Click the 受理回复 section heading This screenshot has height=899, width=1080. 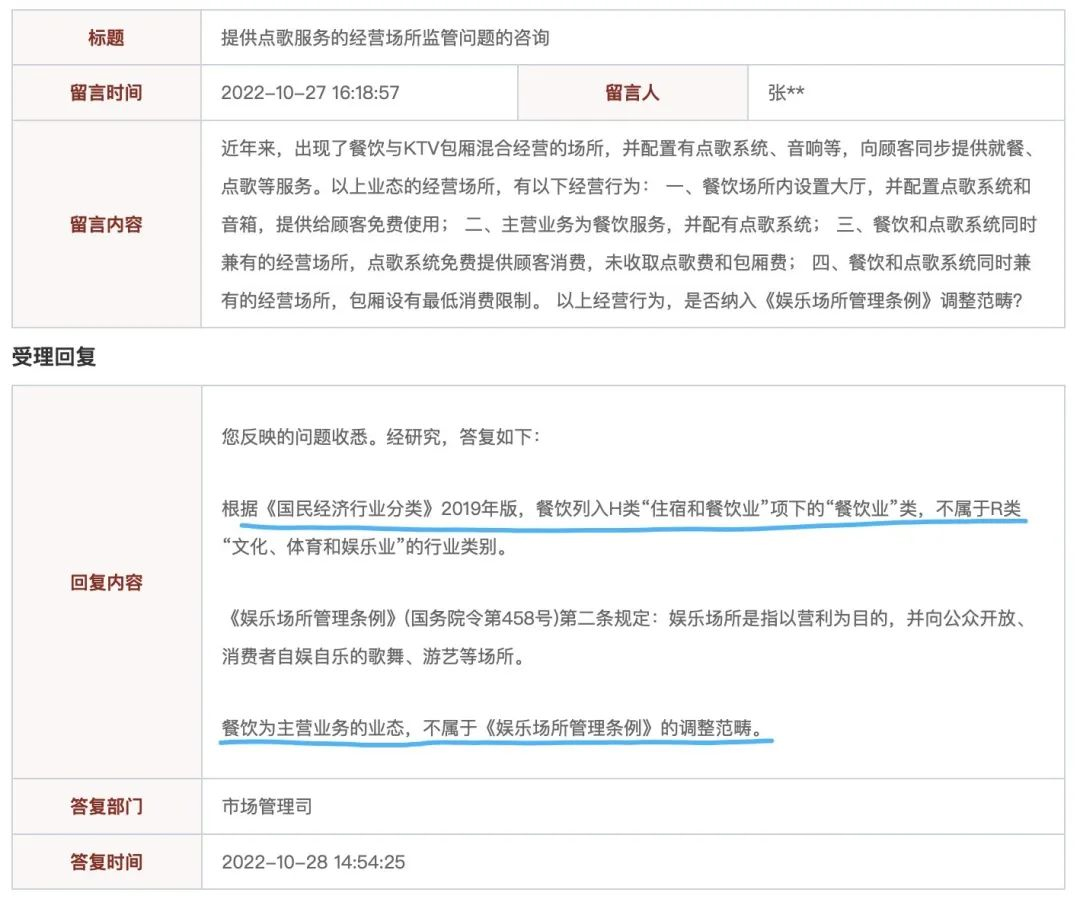54,357
